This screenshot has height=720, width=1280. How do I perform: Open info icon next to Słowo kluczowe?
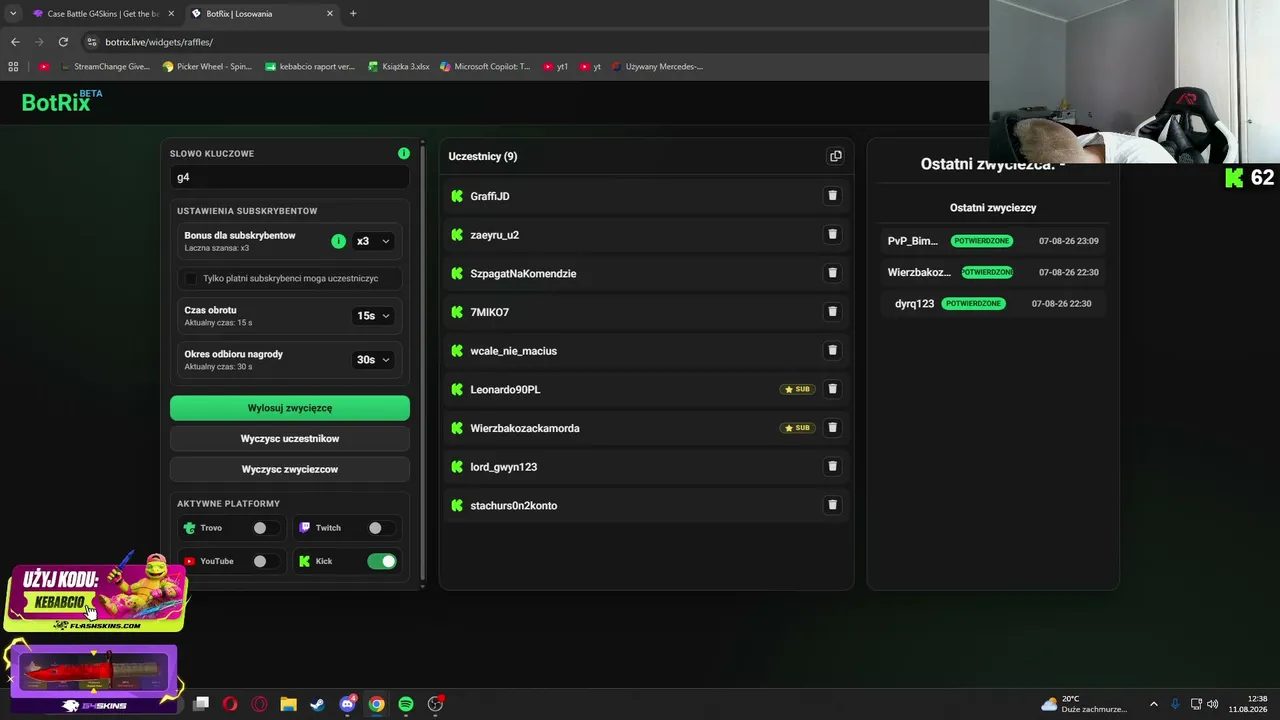click(x=404, y=153)
